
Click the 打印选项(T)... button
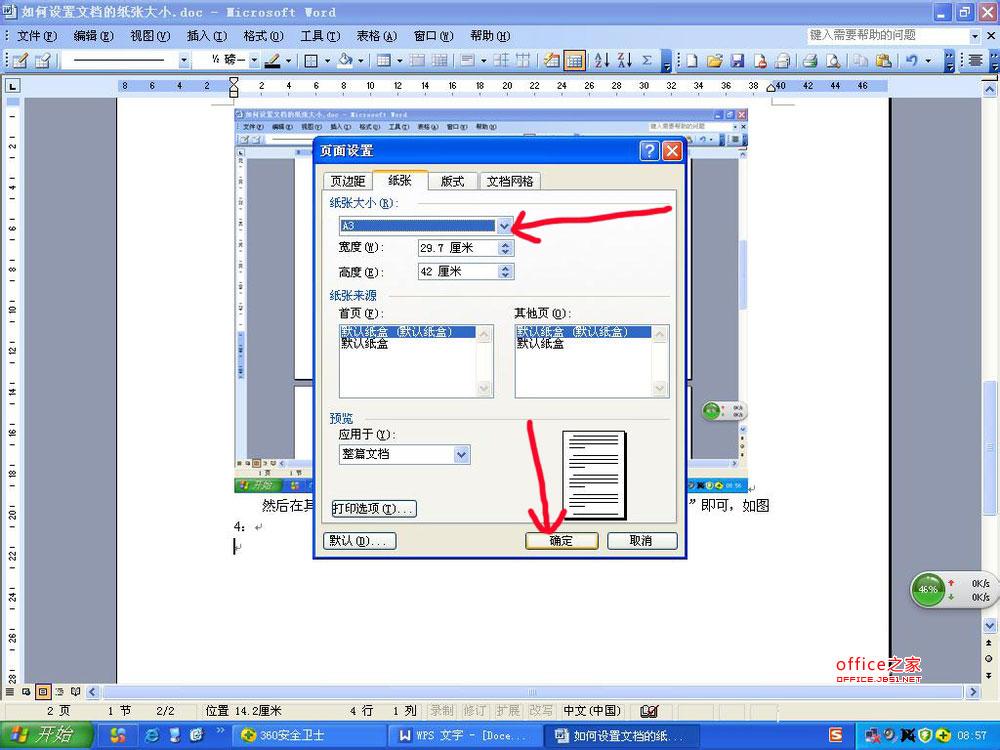(374, 509)
